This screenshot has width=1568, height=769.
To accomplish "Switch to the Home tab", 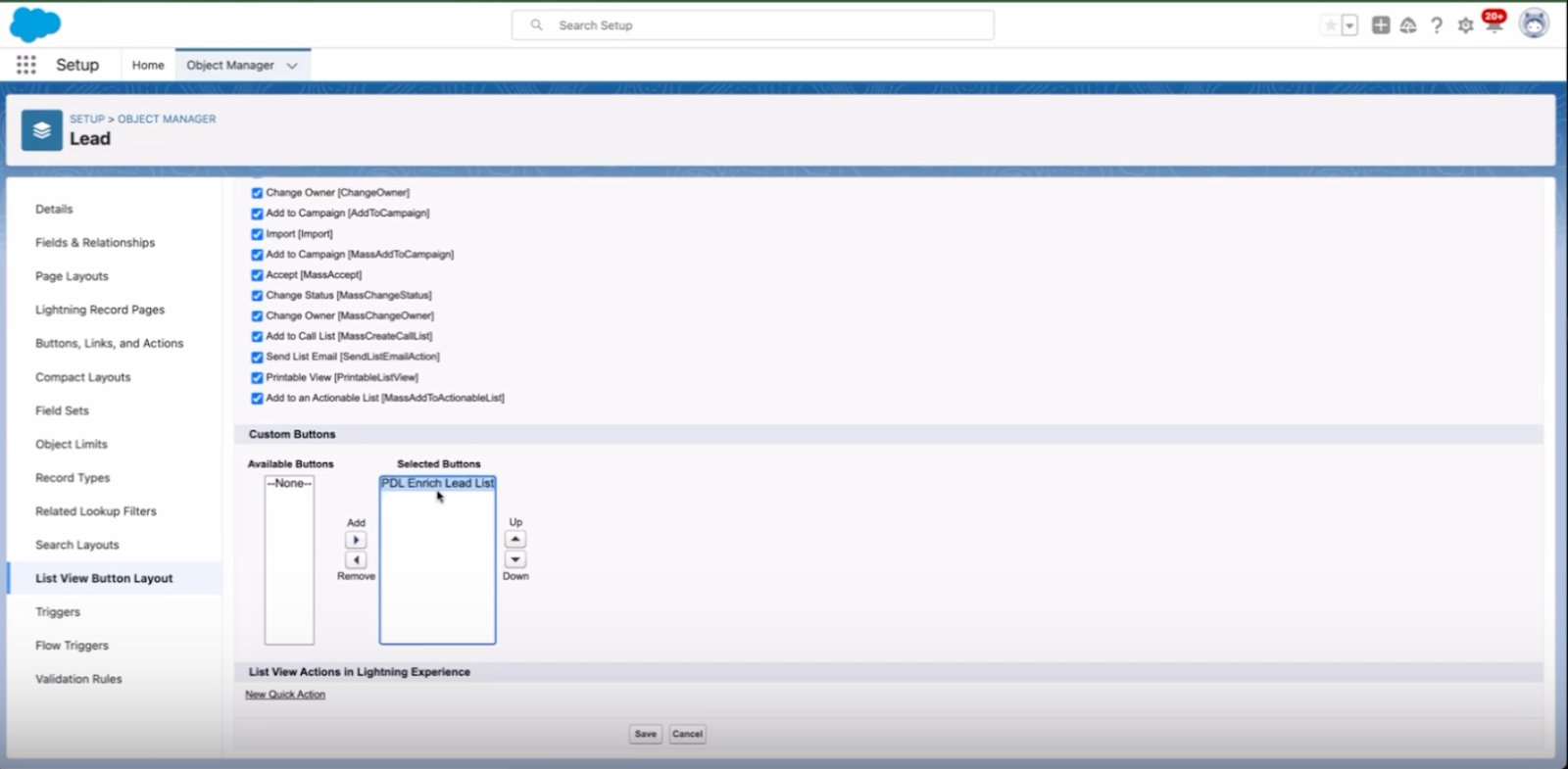I will pos(148,65).
